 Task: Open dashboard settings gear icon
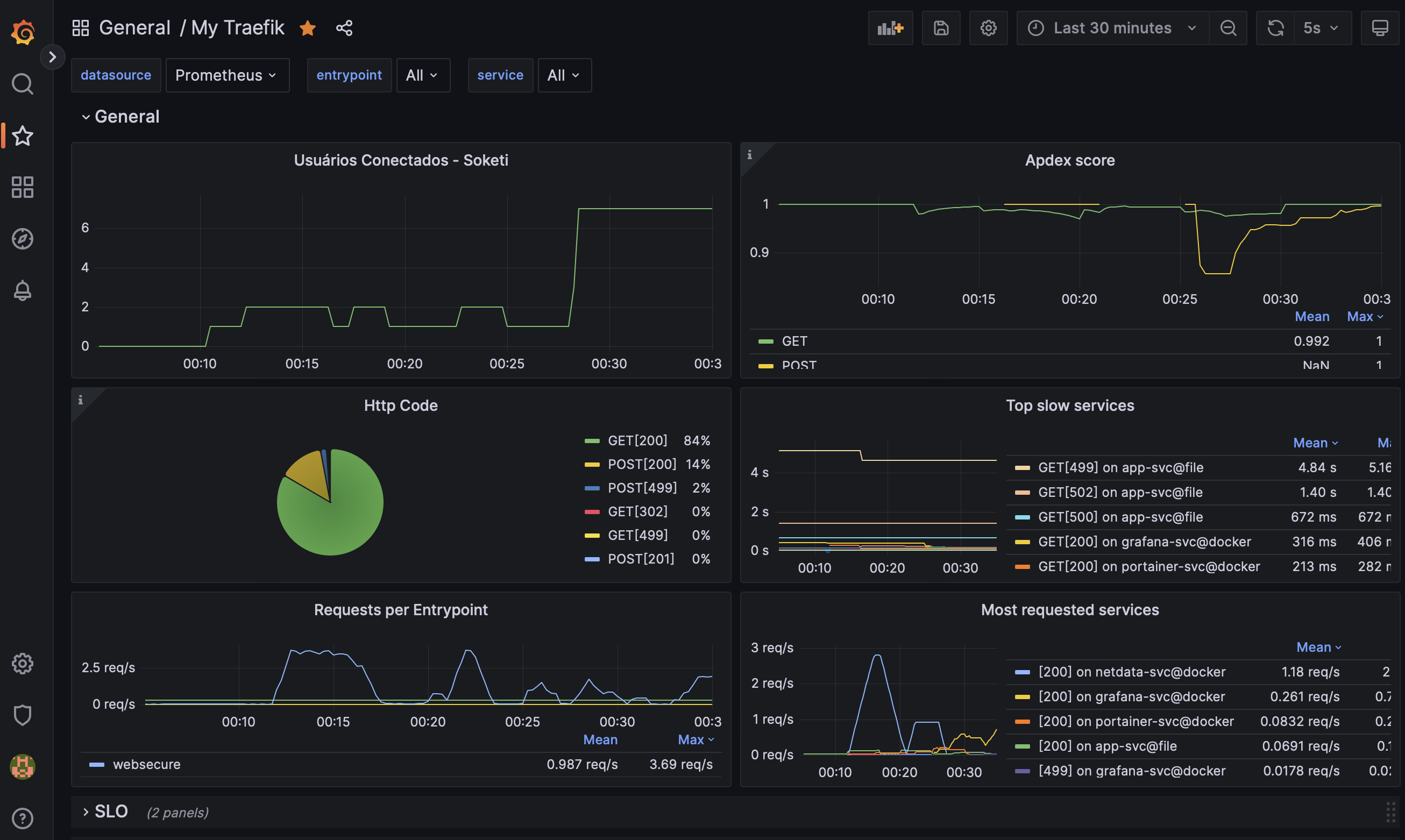pos(988,28)
